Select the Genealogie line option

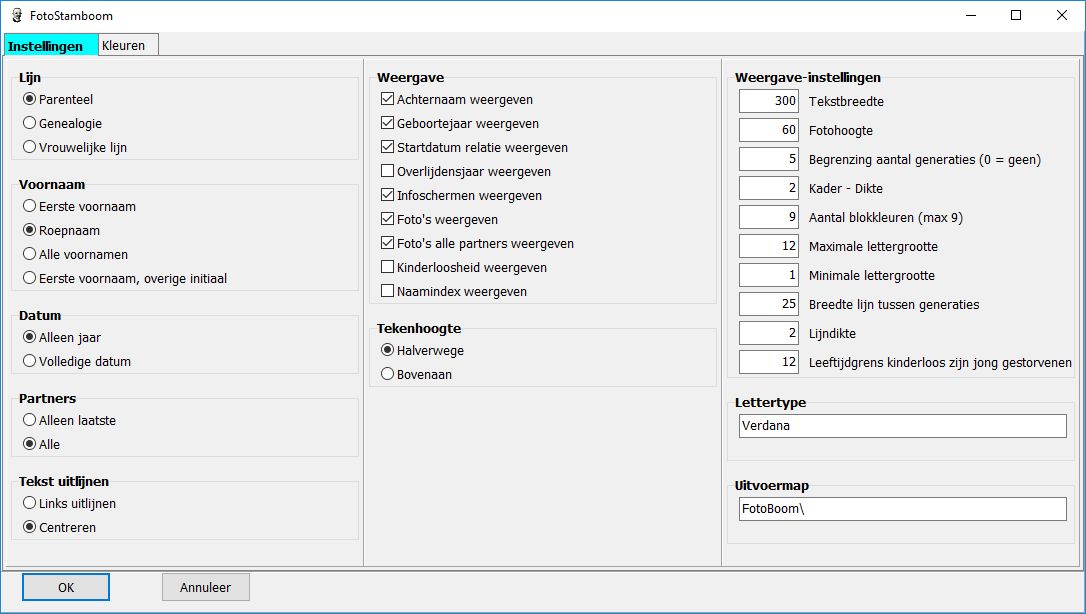(29, 123)
